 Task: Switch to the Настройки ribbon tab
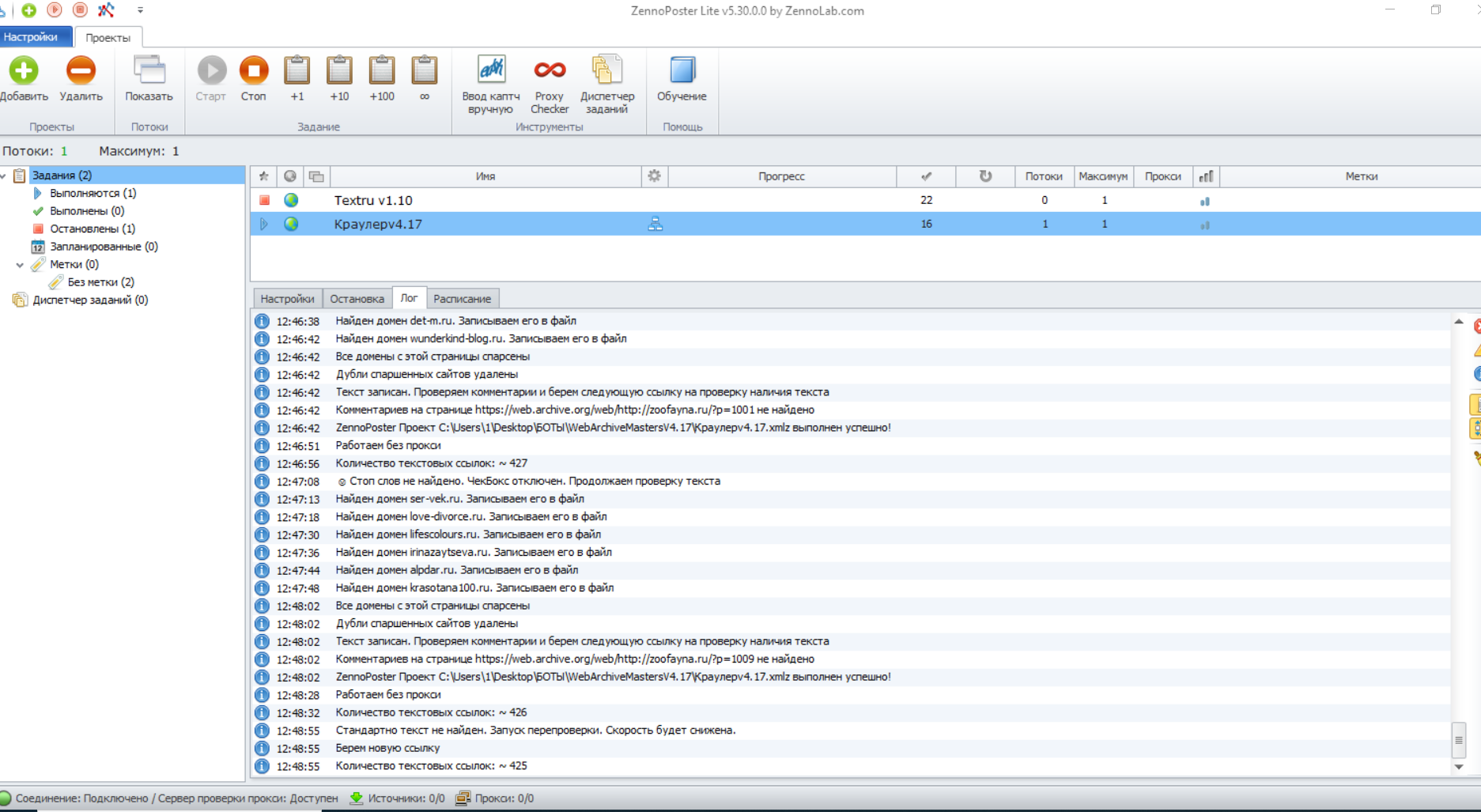[x=30, y=37]
